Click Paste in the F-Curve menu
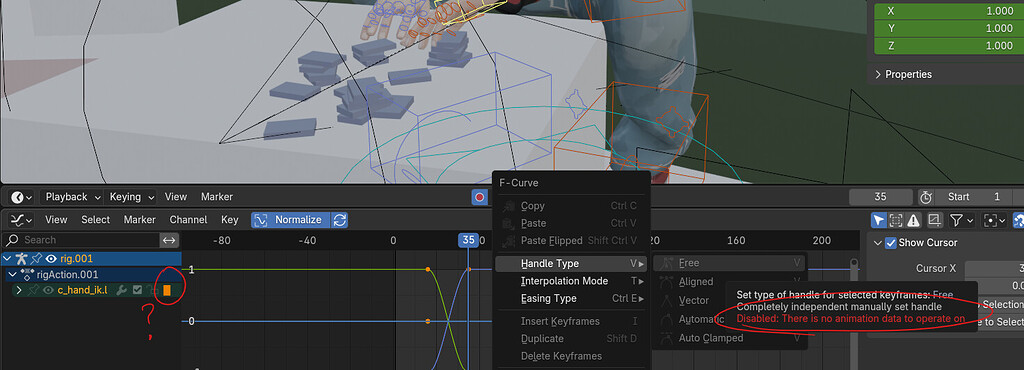 [x=571, y=223]
